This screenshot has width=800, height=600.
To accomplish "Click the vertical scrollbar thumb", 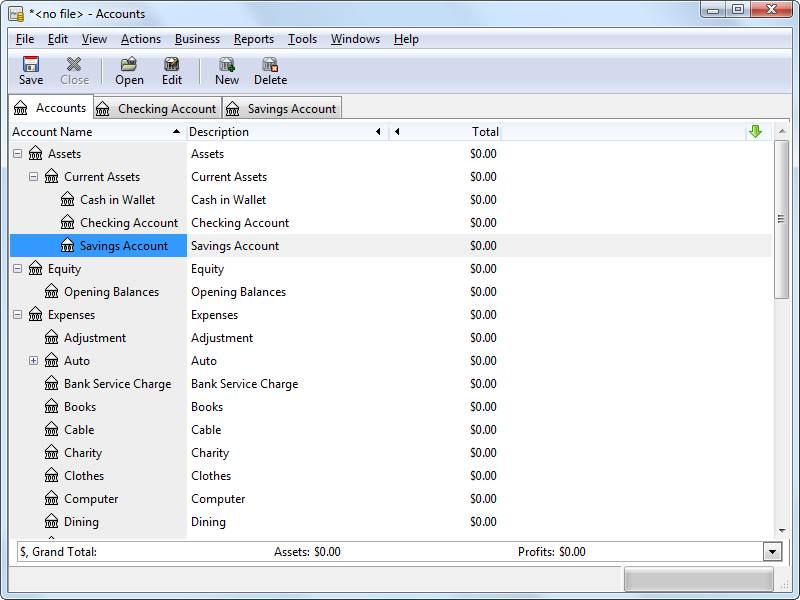I will point(781,219).
